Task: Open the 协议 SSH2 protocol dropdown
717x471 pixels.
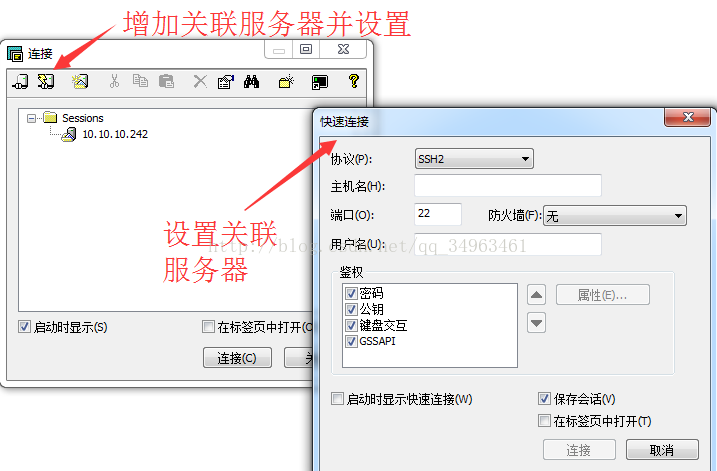Action: point(474,159)
